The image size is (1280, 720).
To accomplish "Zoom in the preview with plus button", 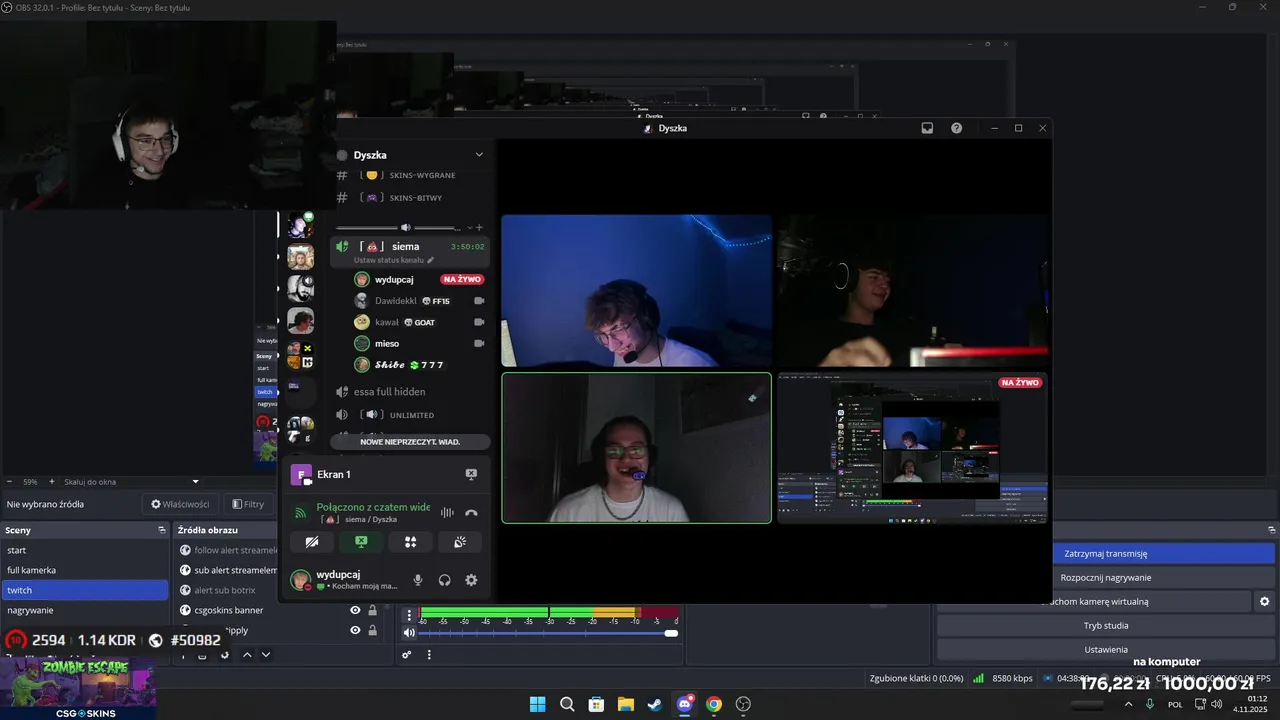I will coord(52,481).
